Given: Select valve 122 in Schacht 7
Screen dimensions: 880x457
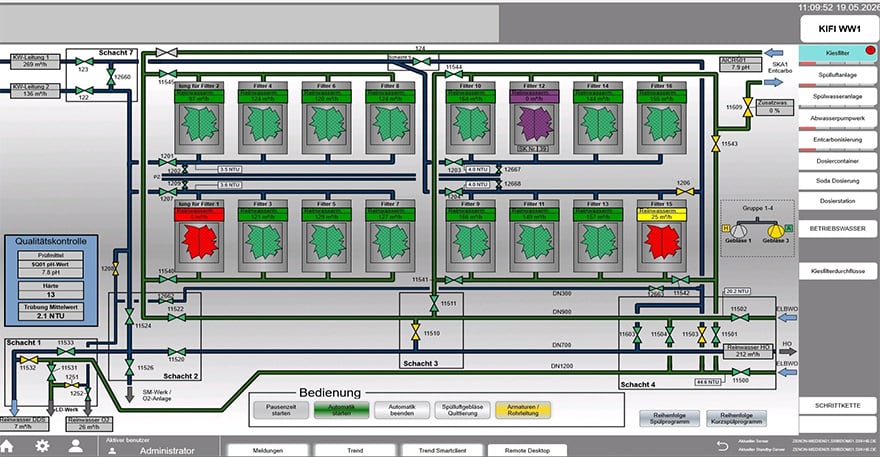Looking at the screenshot, I should coord(84,91).
